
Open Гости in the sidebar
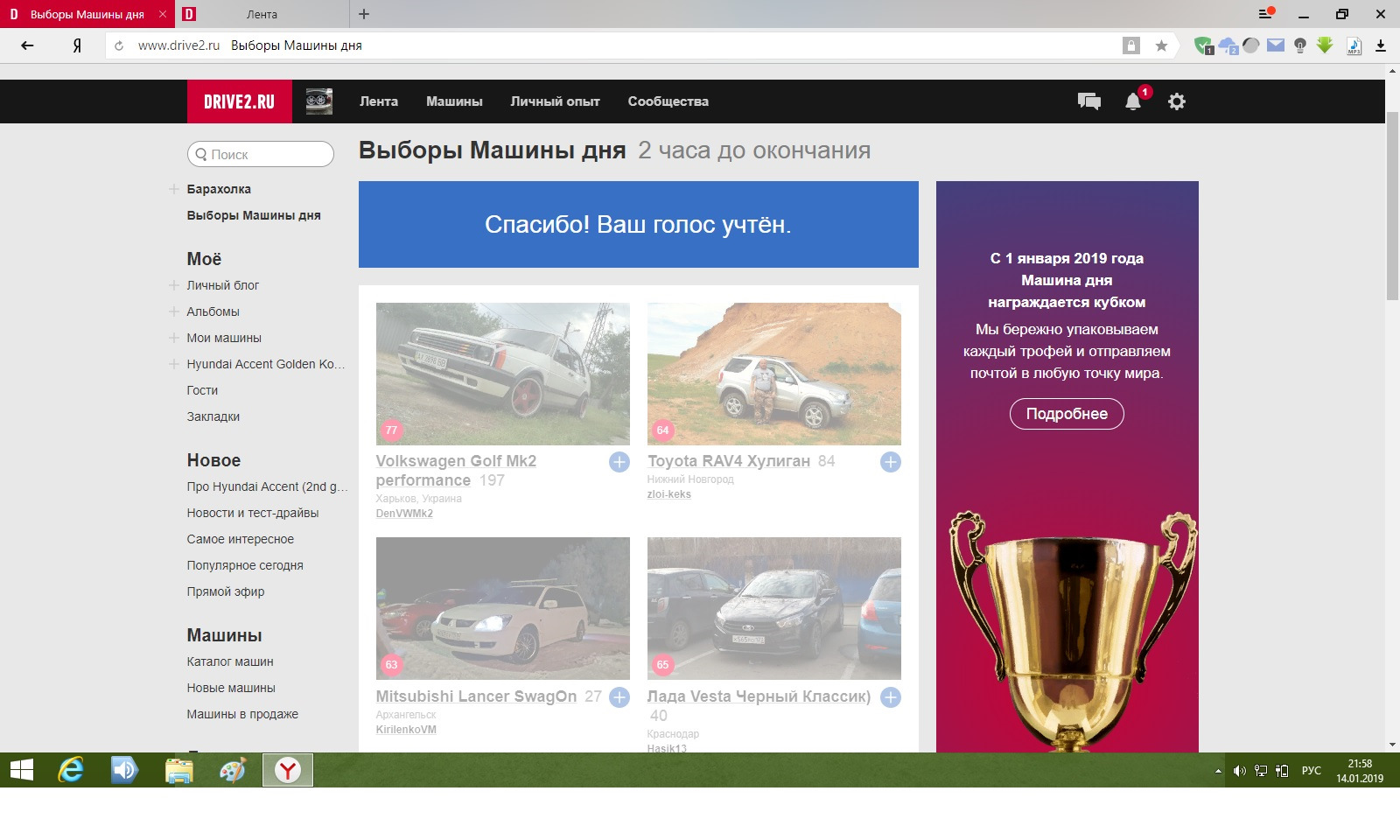[x=202, y=390]
